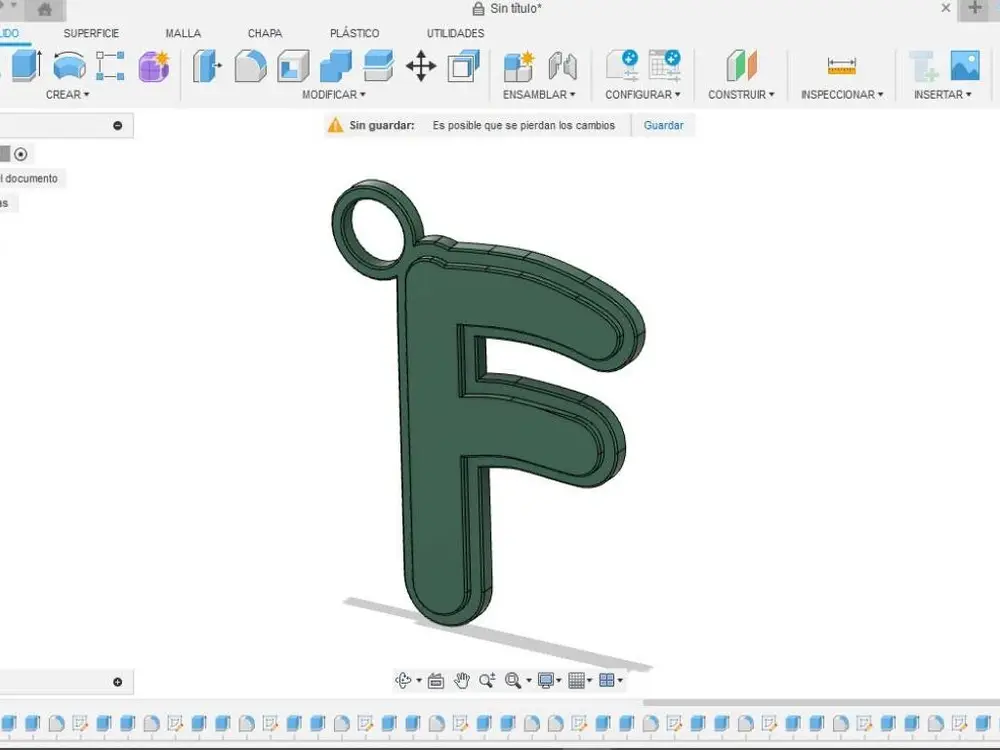Click the lock icon beside Sin título
1000x750 pixels.
tap(478, 9)
